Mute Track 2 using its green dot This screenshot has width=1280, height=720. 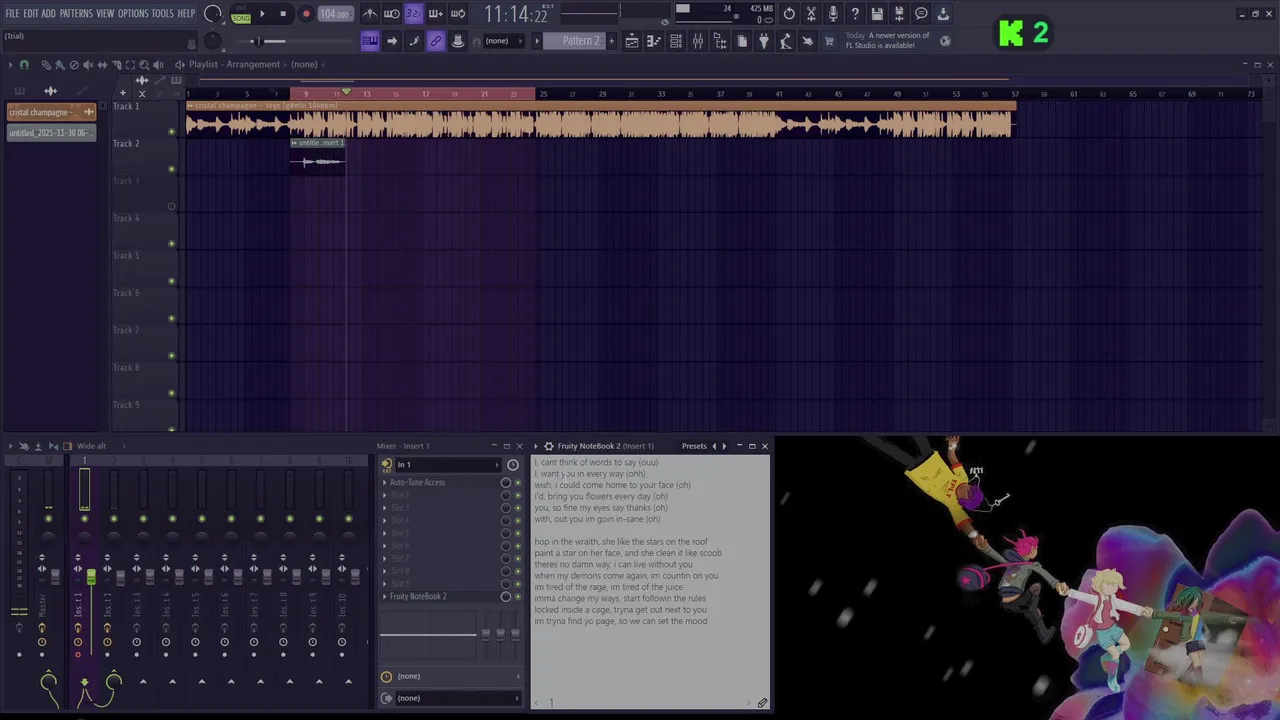point(171,169)
